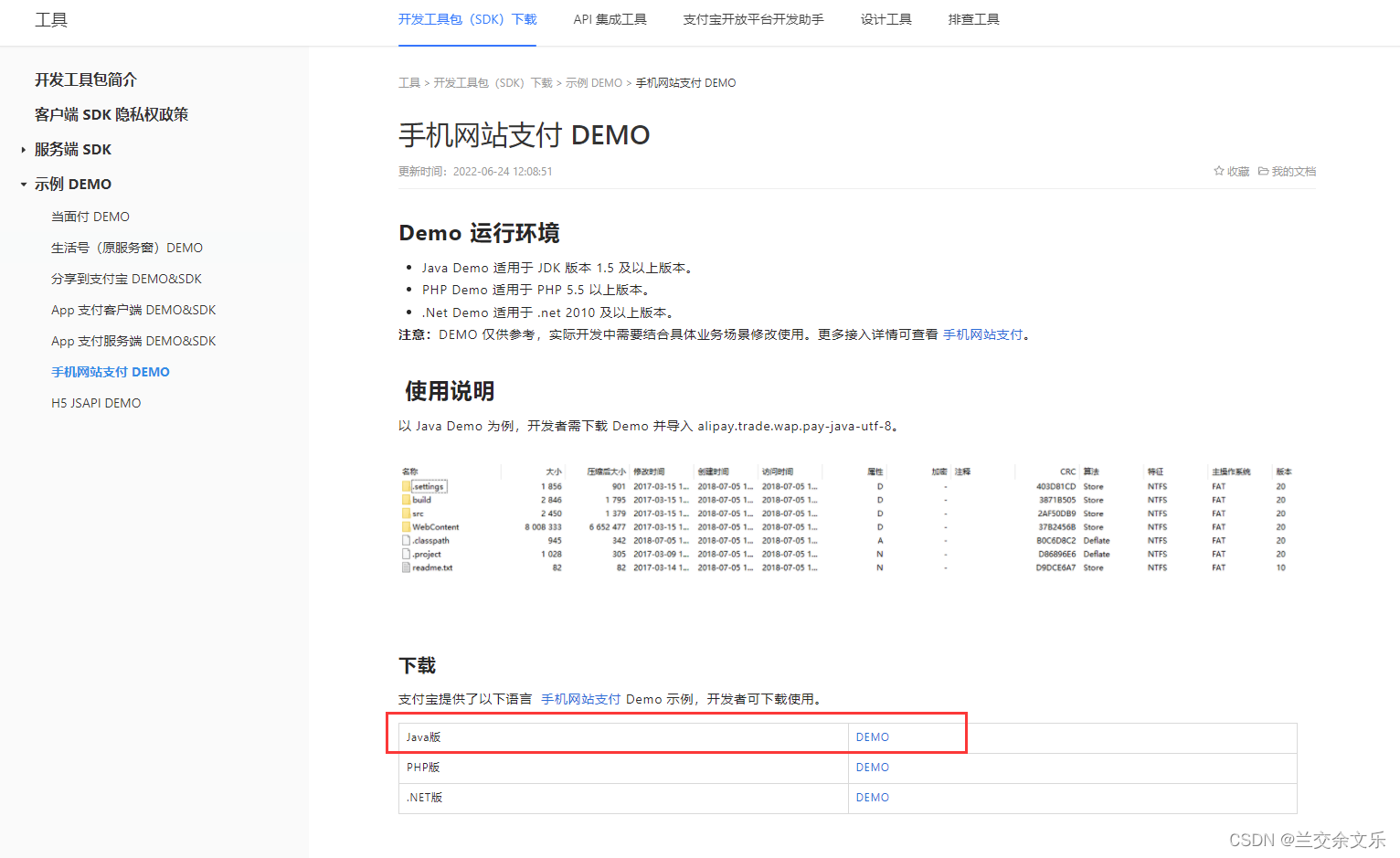Click breadcrumb 示例 DEMO
1400x858 pixels.
pyautogui.click(x=594, y=82)
